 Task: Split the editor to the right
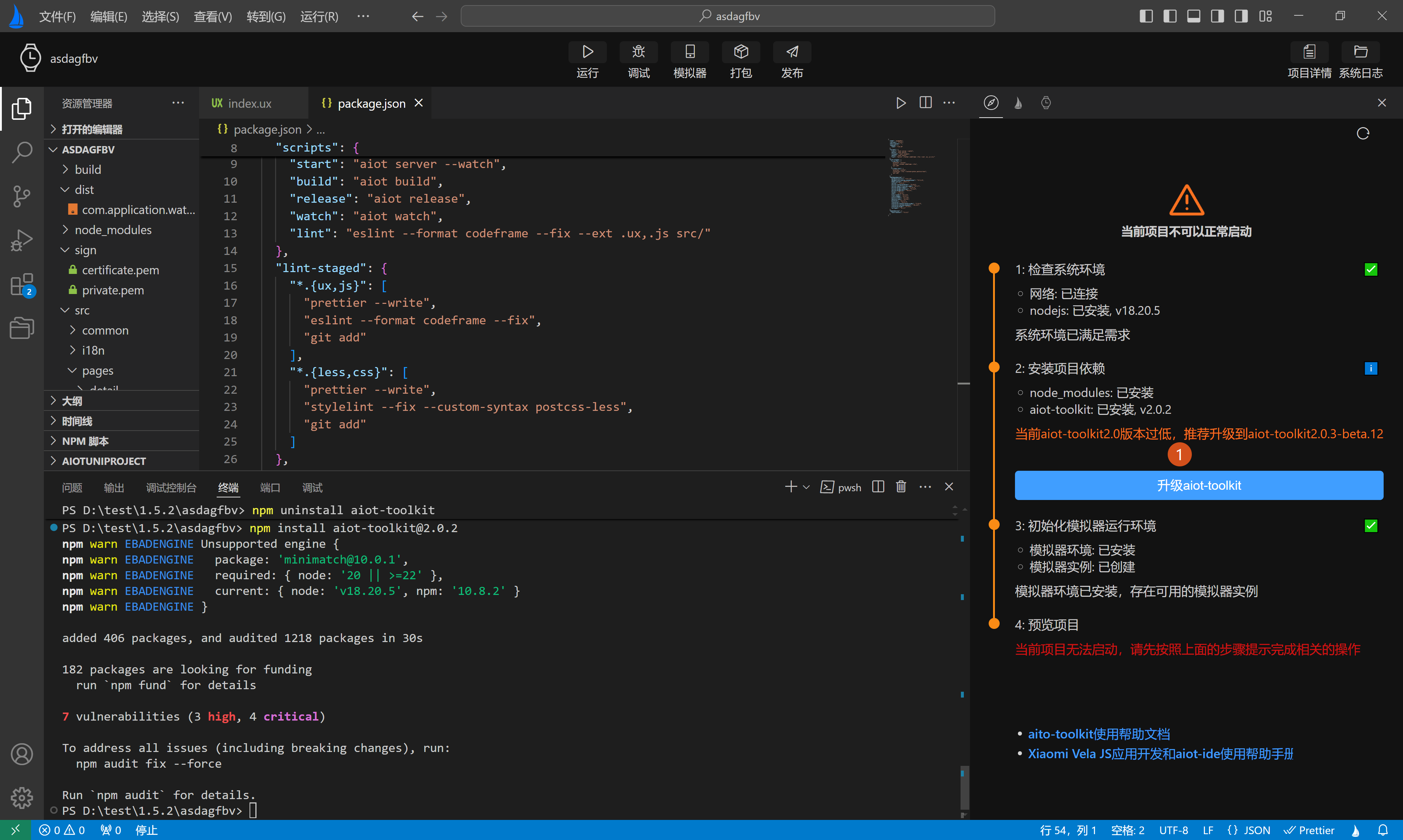926,103
